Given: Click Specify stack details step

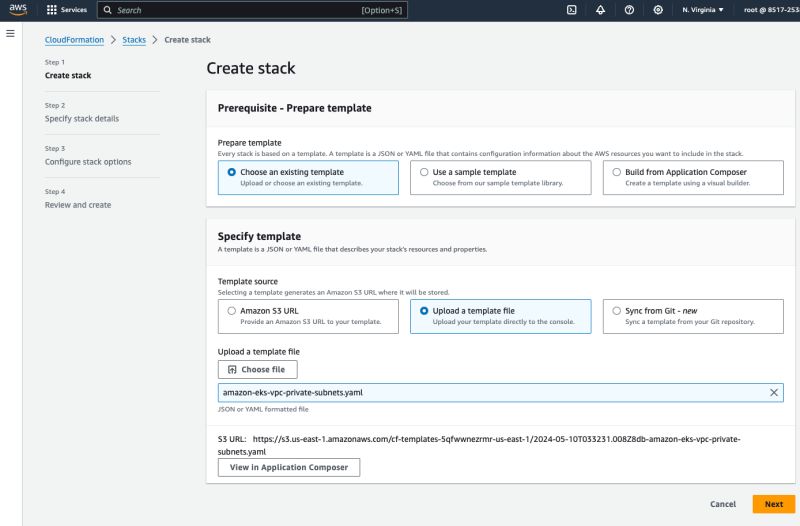Looking at the screenshot, I should click(82, 118).
